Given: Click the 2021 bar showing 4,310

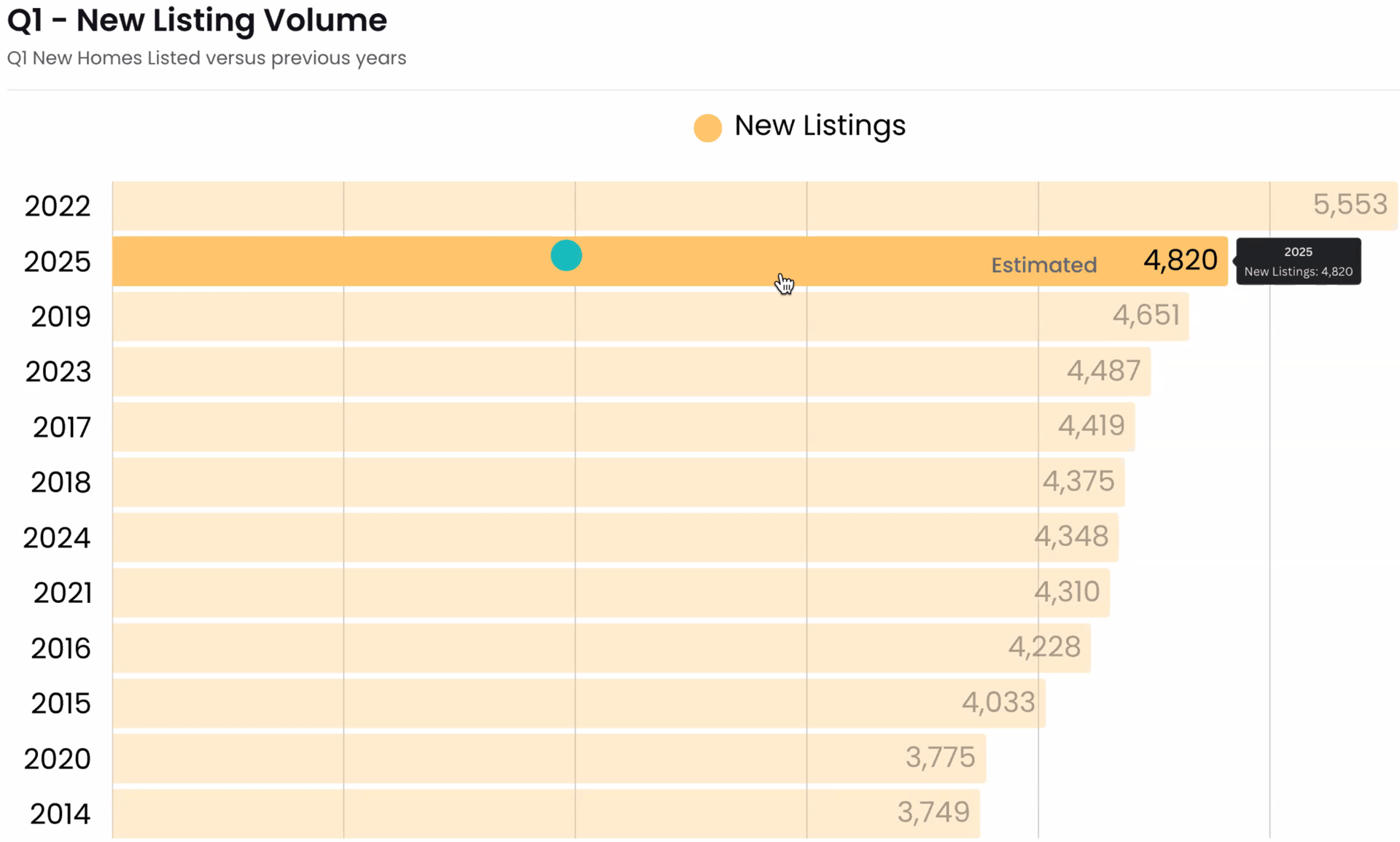Looking at the screenshot, I should (611, 593).
